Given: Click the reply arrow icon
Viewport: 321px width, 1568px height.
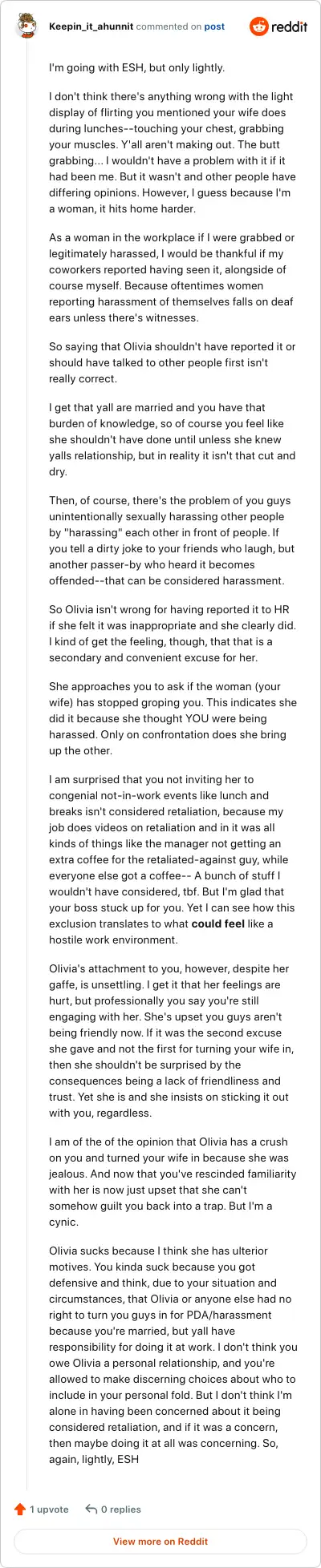Looking at the screenshot, I should pos(91,1509).
